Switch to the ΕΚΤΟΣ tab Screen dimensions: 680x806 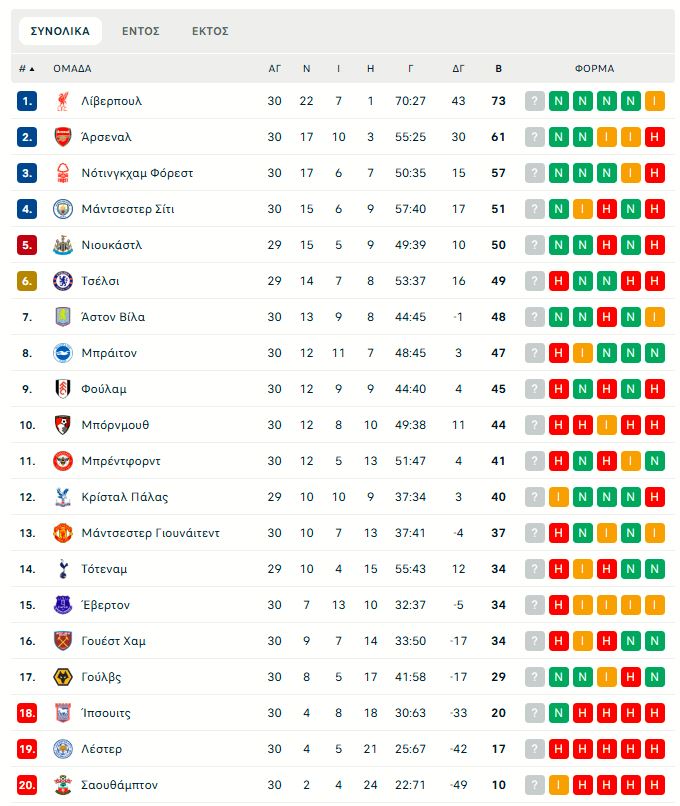click(x=210, y=31)
